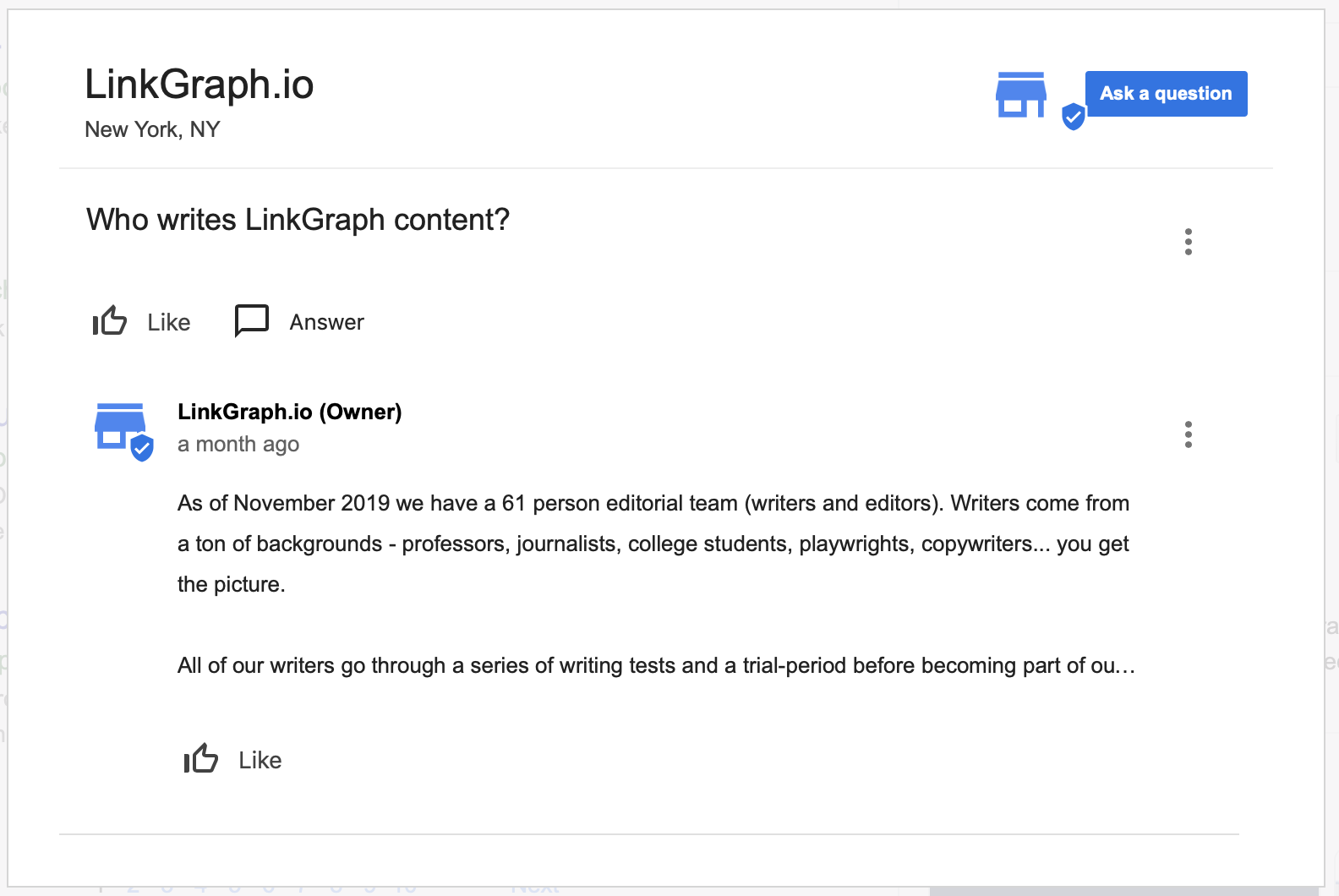
Task: Click the LinkGraph.io owner avatar icon
Action: (x=124, y=431)
